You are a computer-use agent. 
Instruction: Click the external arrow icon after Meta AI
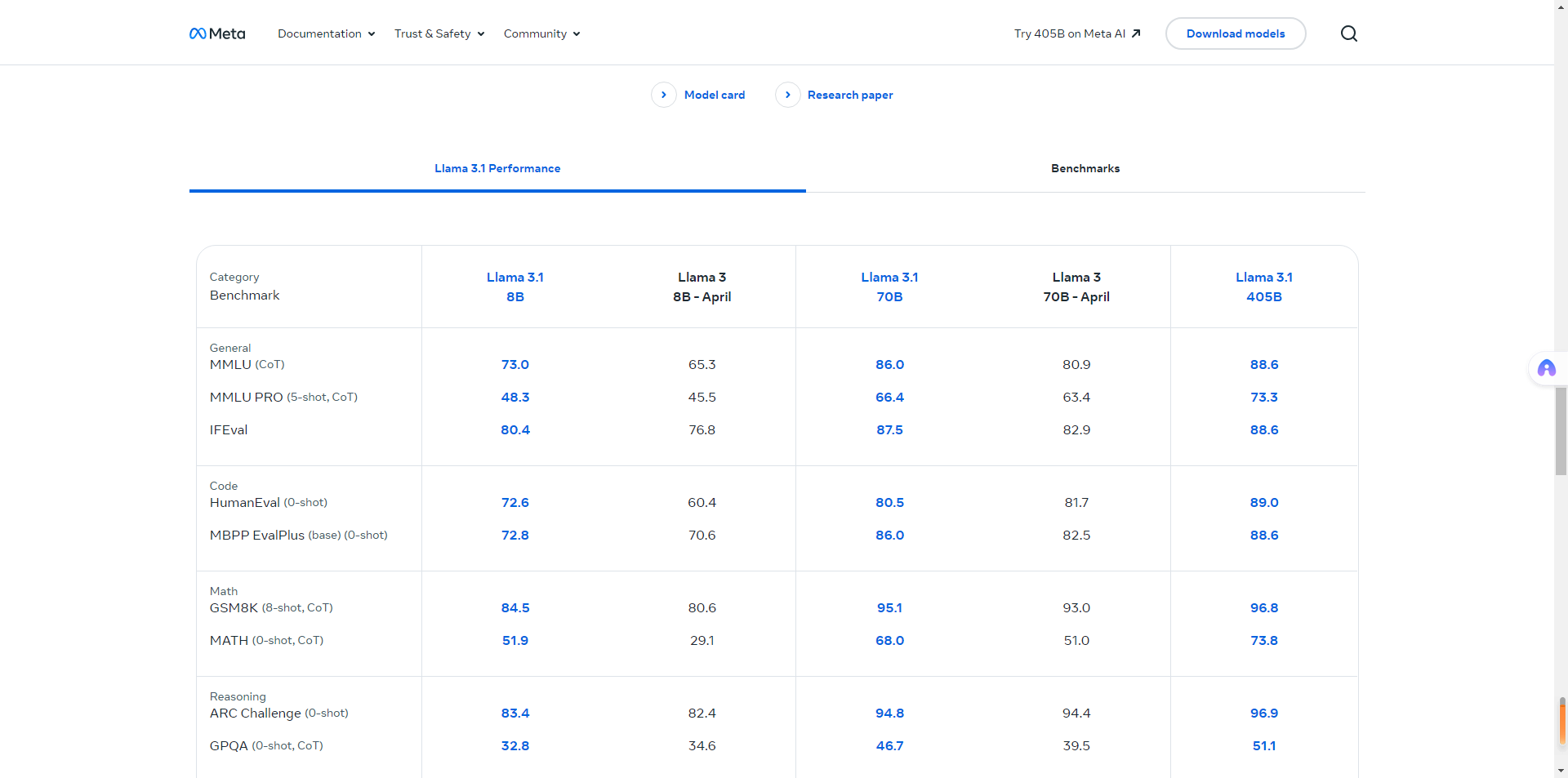coord(1136,33)
